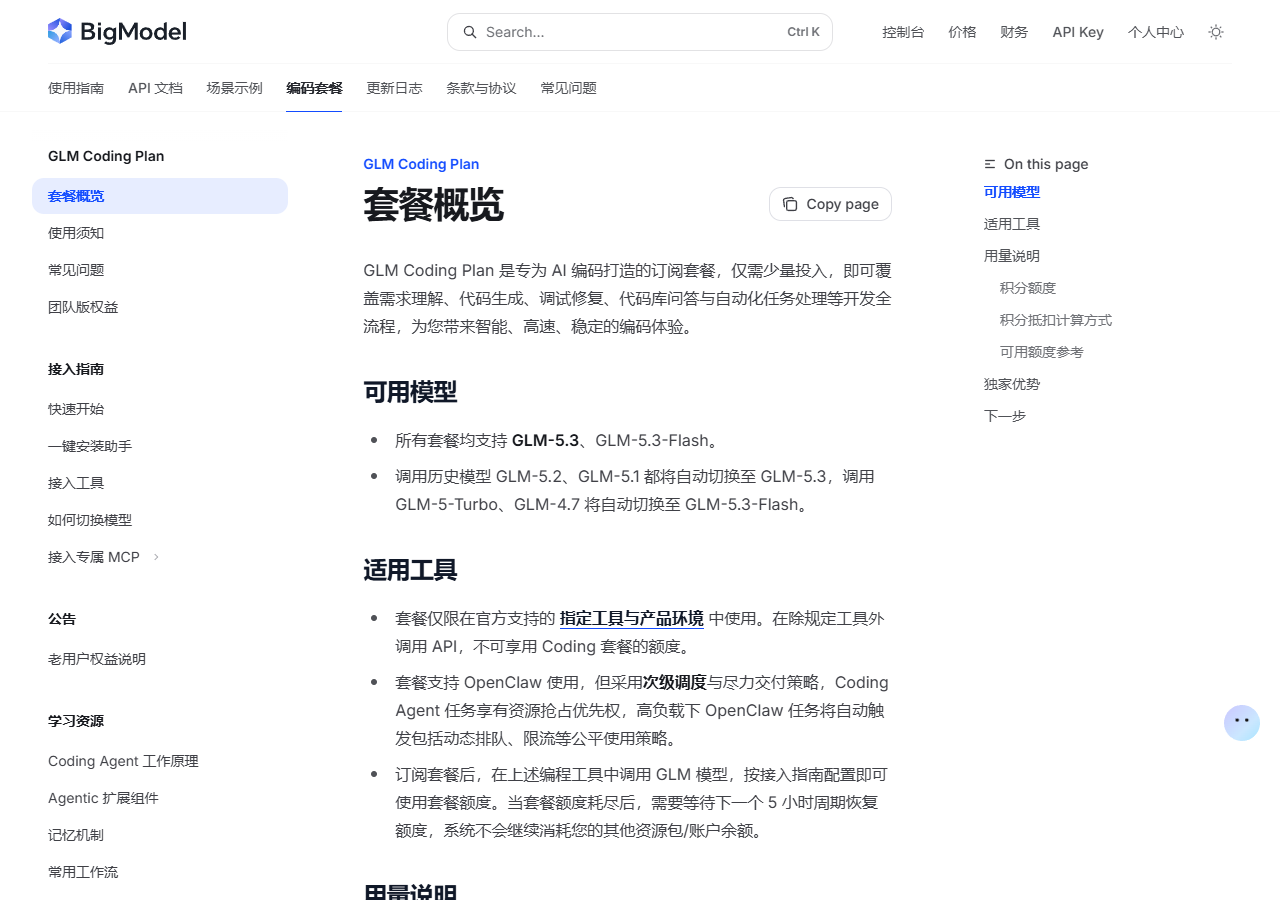
Task: Open 一键安装助手 in the sidebar
Action: point(160,446)
